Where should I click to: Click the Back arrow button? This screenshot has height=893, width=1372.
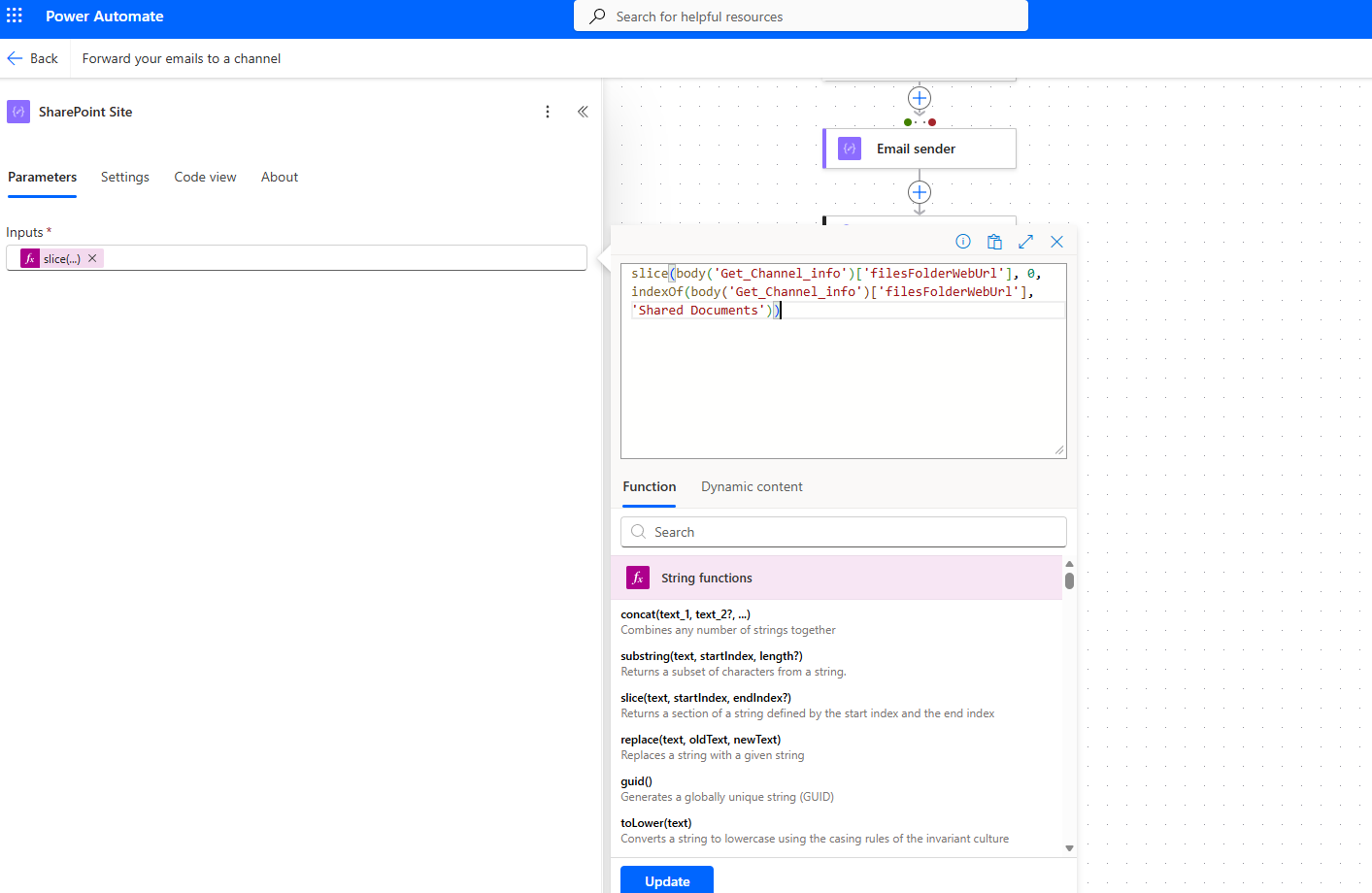tap(32, 58)
